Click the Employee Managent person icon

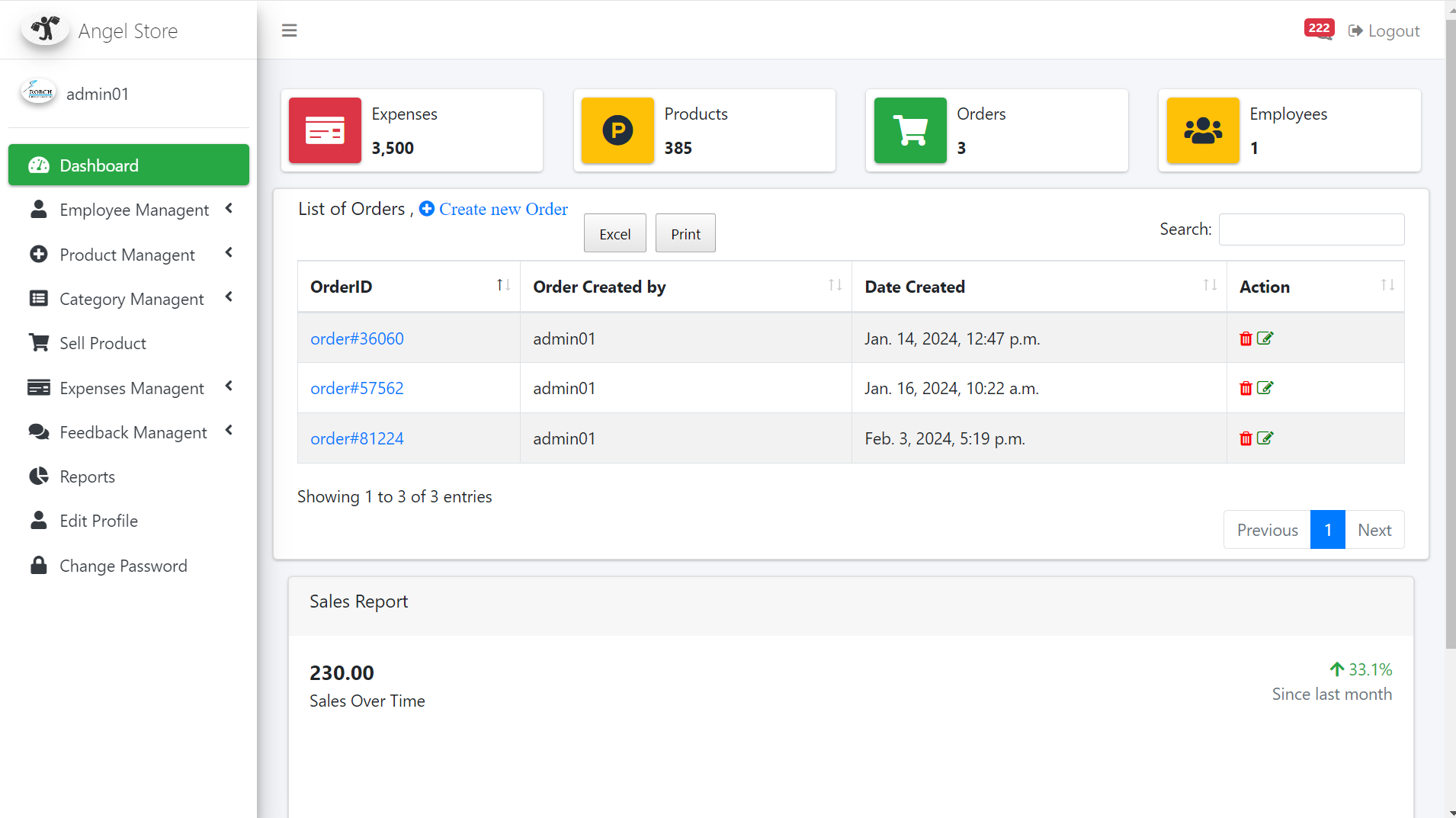(38, 209)
